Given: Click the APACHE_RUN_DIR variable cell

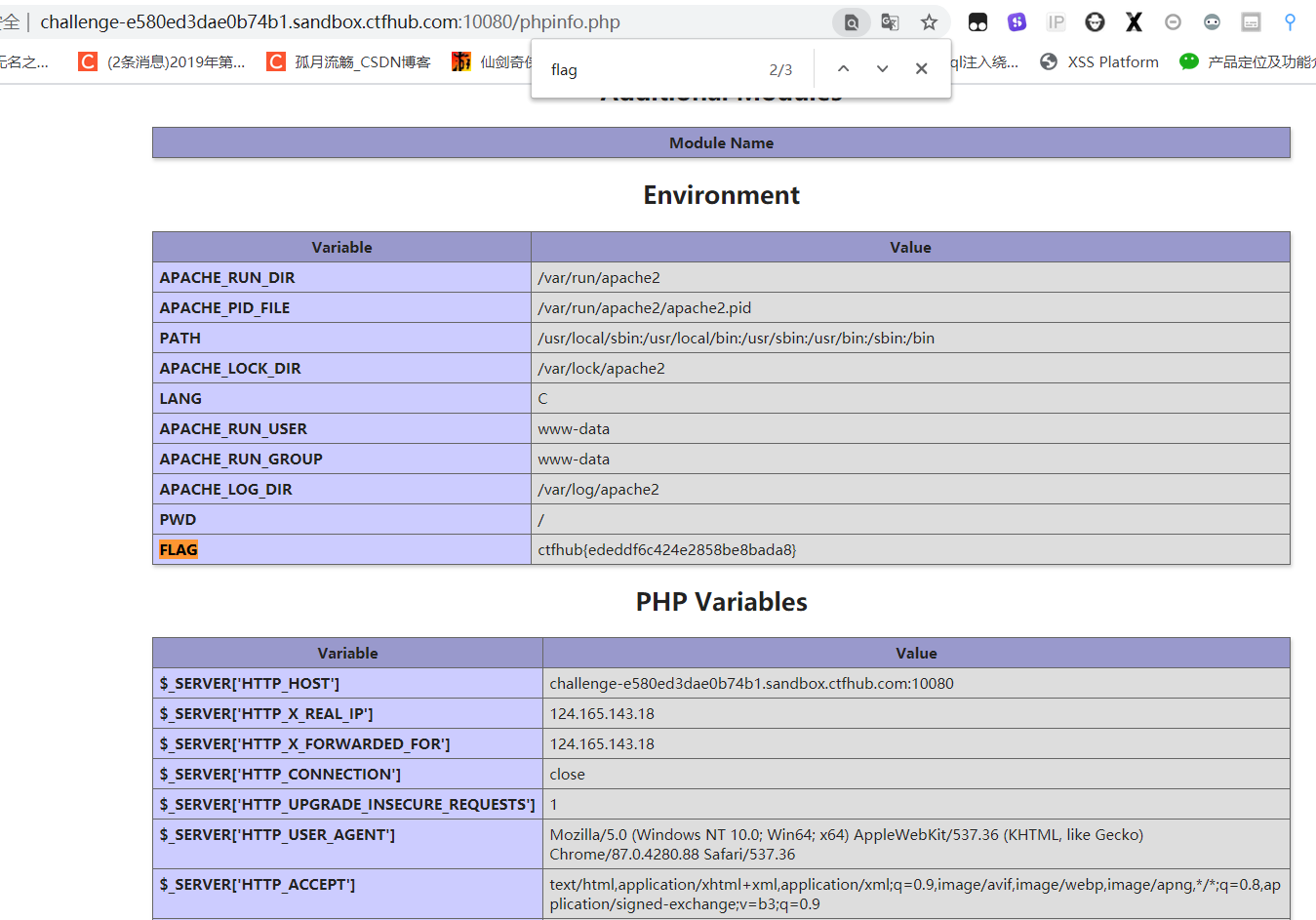Looking at the screenshot, I should point(341,277).
